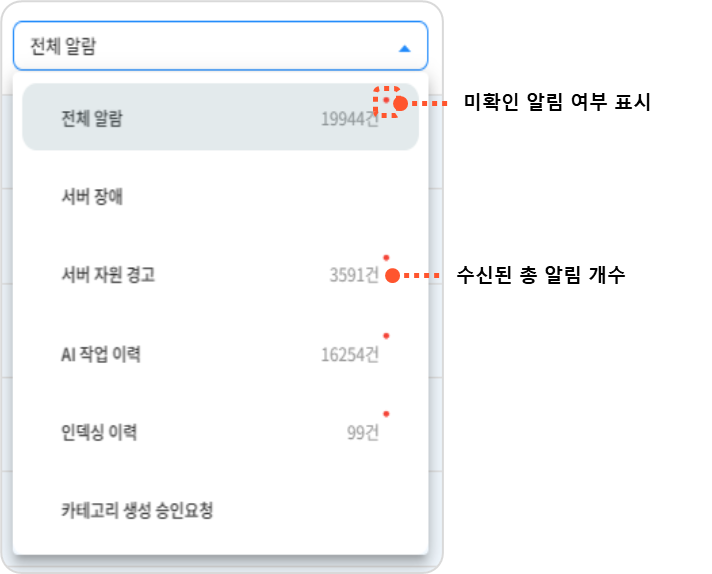Select 인덱싱 이력 option
This screenshot has width=712, height=574.
pos(220,432)
